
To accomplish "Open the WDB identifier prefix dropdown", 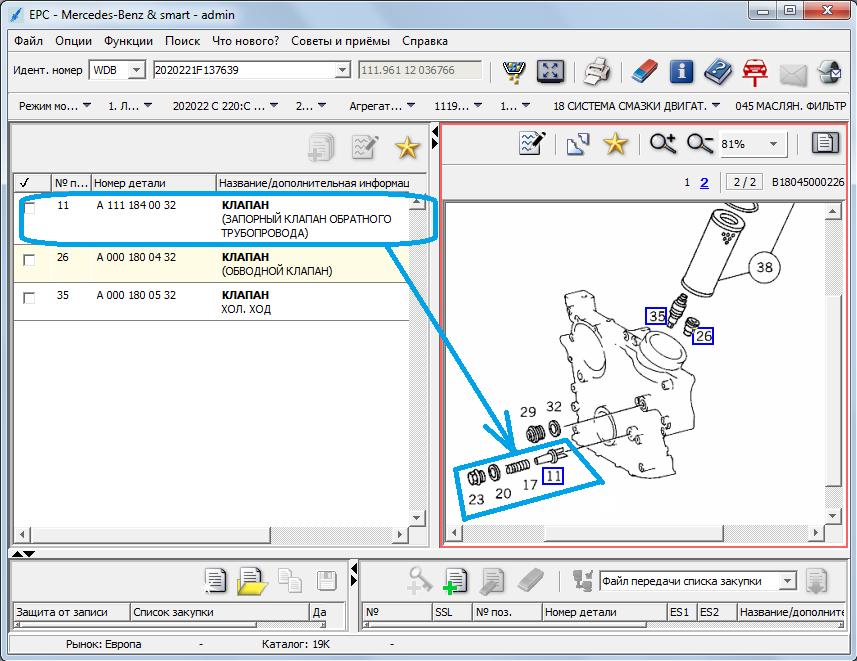I will pos(137,70).
